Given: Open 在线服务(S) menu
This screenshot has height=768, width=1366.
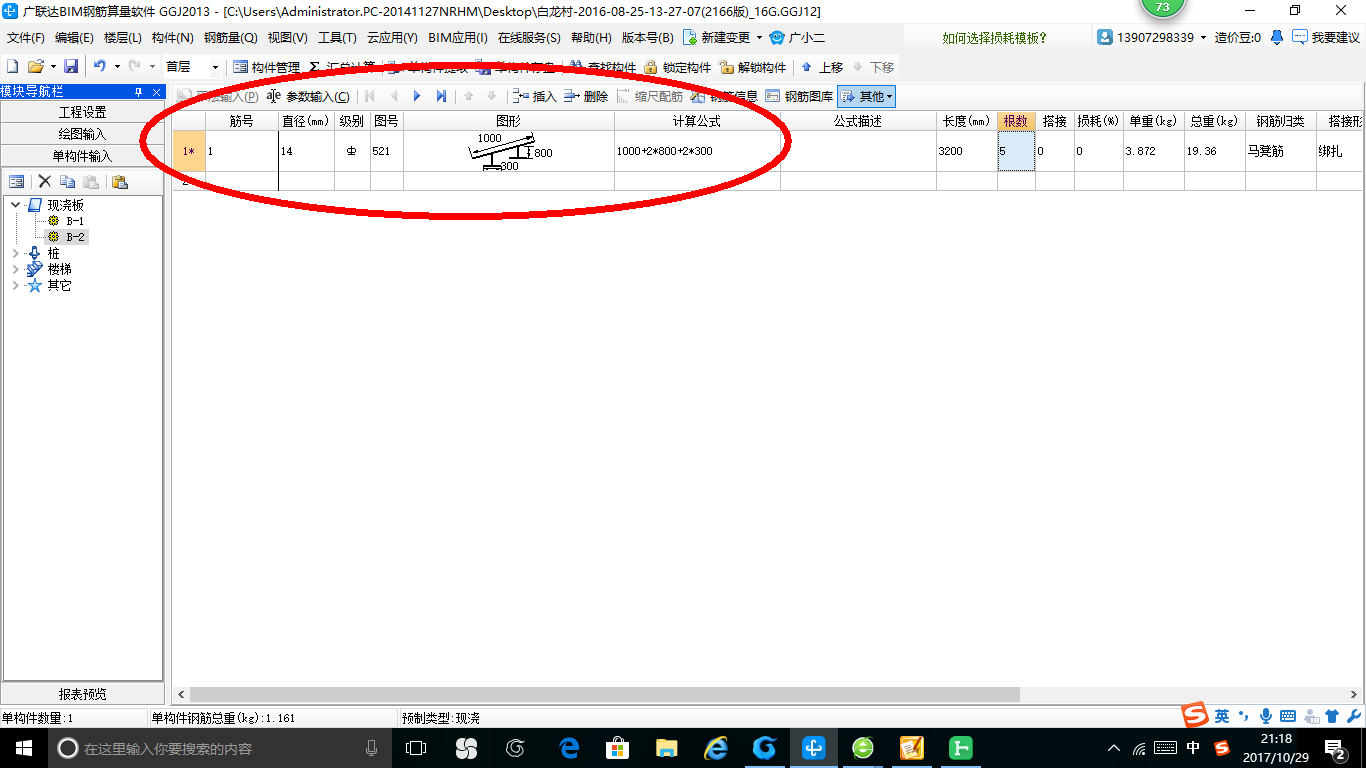Looking at the screenshot, I should [529, 38].
